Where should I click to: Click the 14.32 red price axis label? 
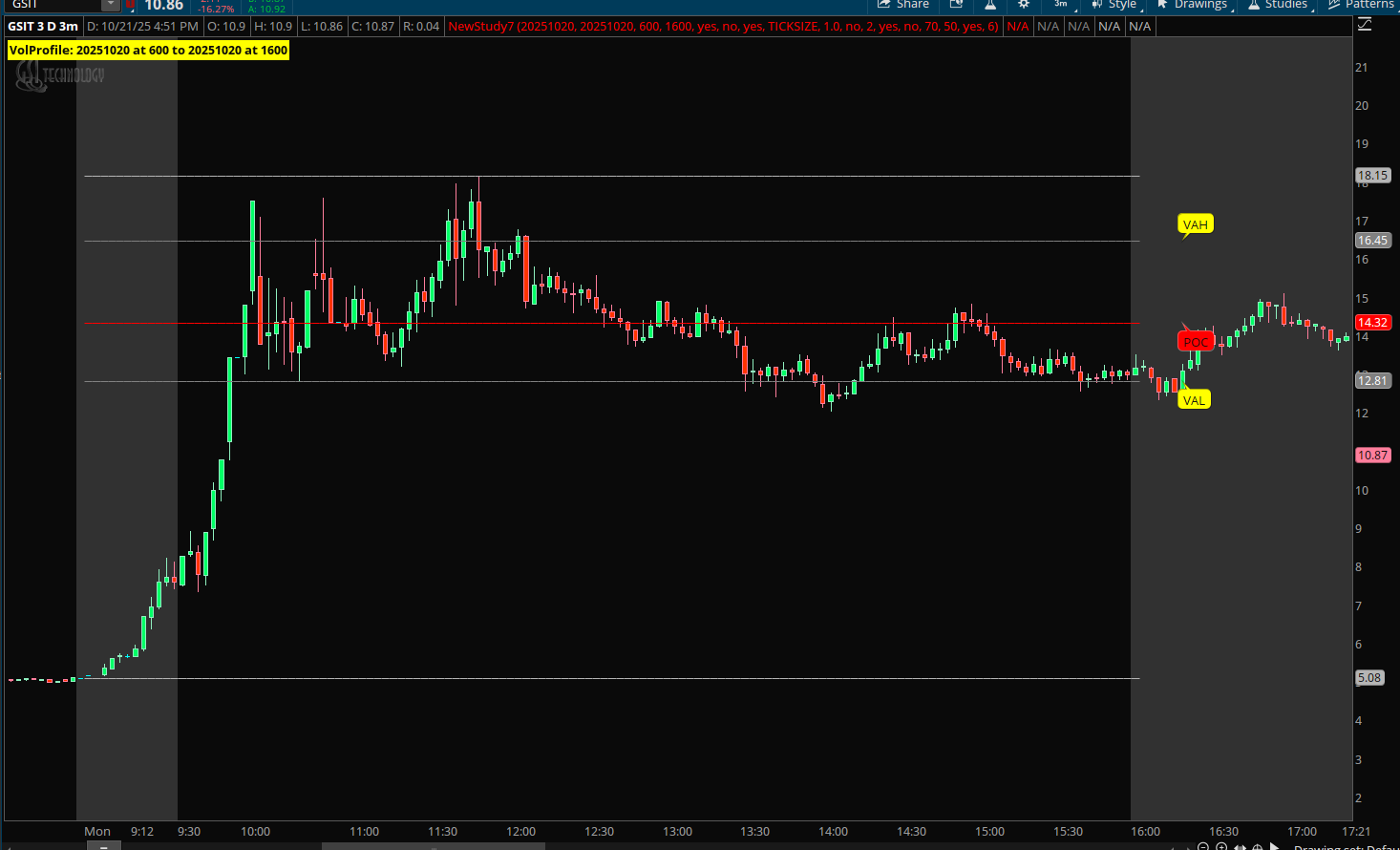[x=1372, y=323]
